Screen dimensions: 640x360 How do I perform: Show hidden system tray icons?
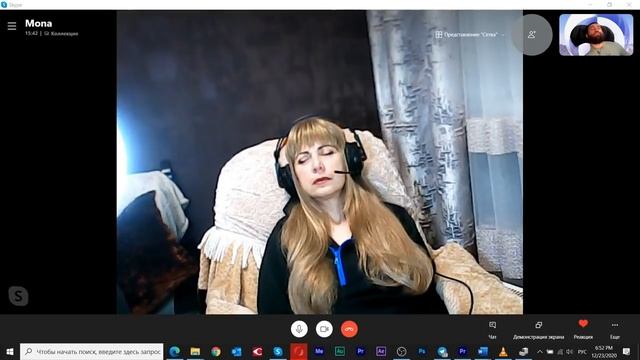click(540, 351)
